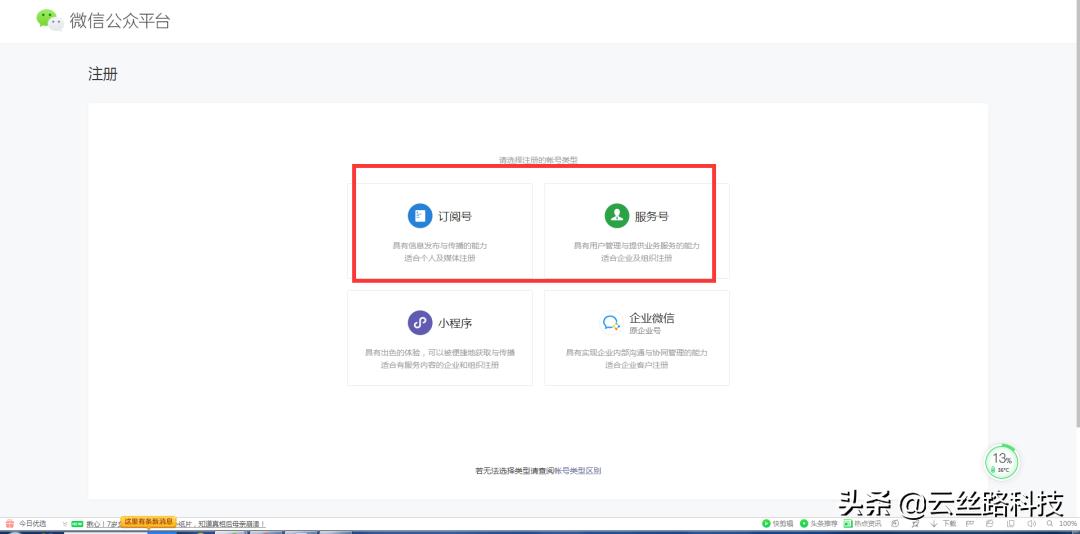
Task: Click 这里有条新消息 notification bubble
Action: pos(149,522)
